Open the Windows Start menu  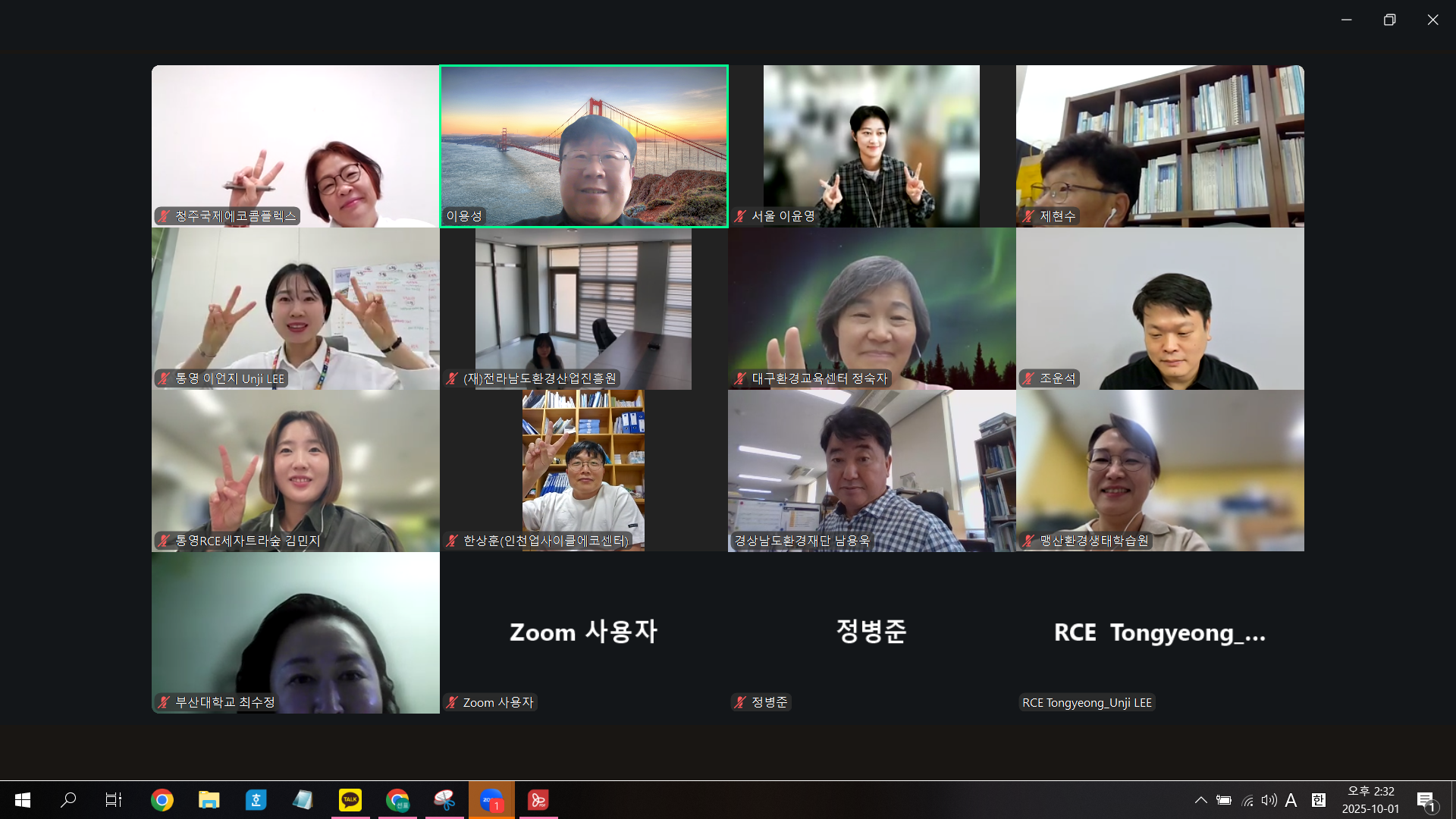tap(23, 800)
